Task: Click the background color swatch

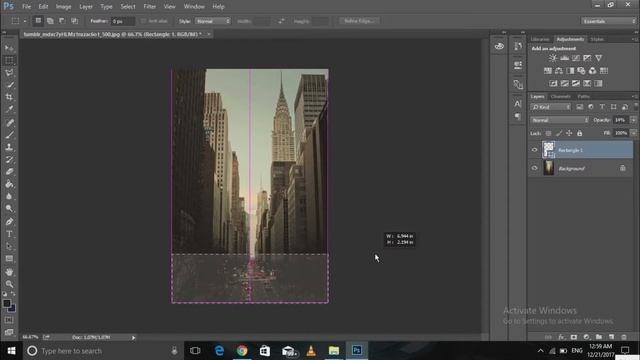Action: pos(12,308)
